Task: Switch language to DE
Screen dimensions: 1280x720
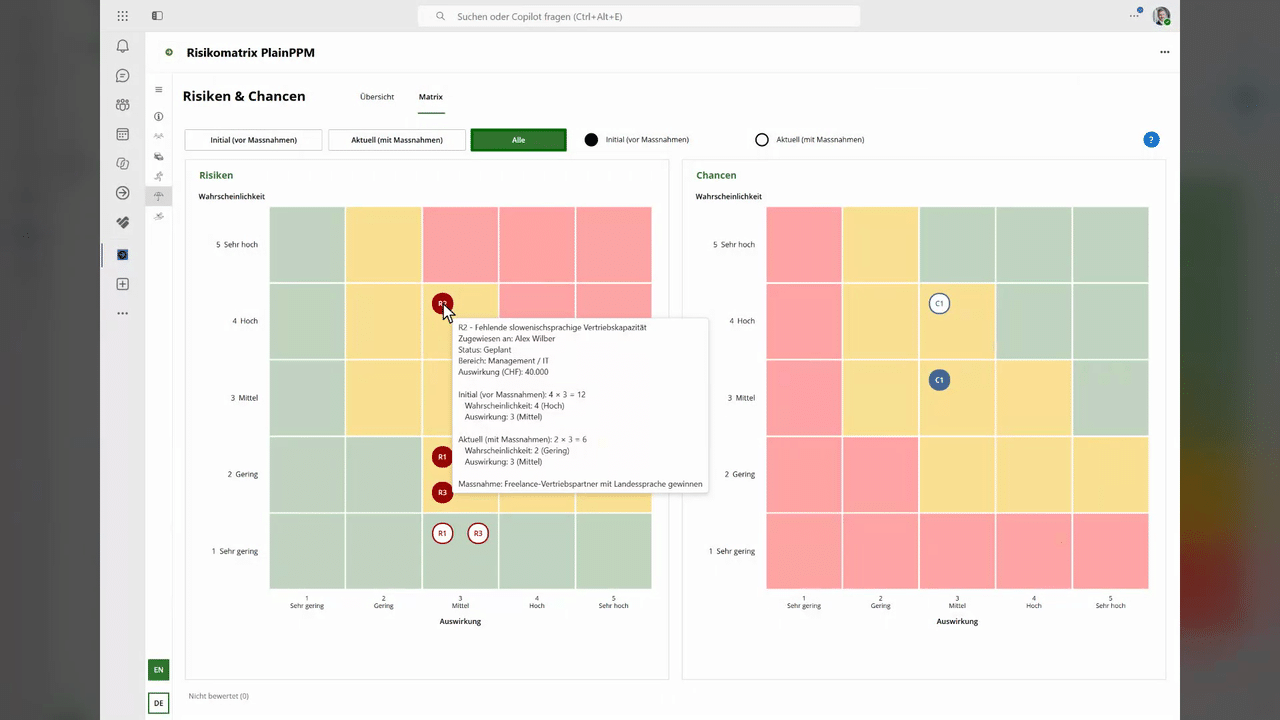Action: [x=158, y=704]
